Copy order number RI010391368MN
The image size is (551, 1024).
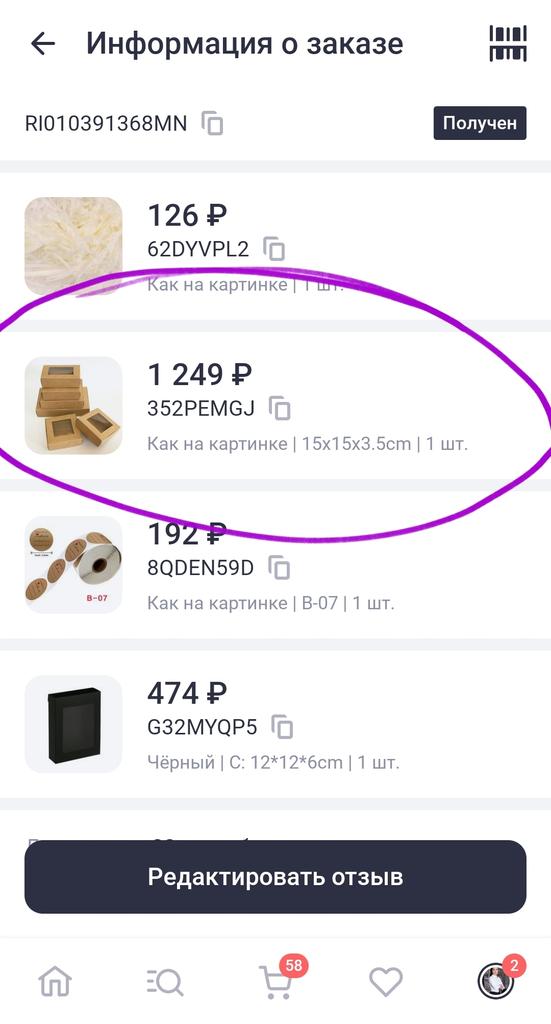pos(212,123)
